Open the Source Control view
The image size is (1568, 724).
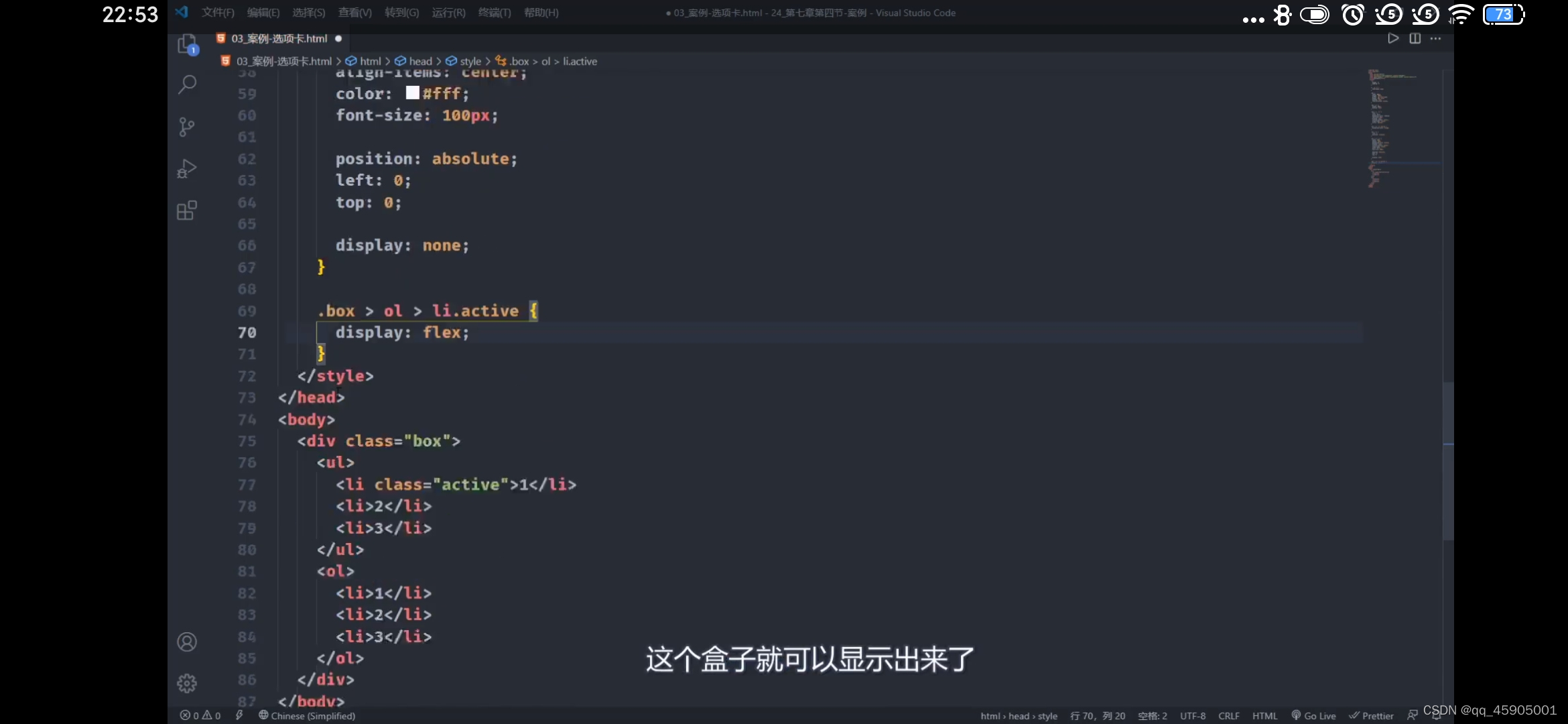[x=186, y=127]
